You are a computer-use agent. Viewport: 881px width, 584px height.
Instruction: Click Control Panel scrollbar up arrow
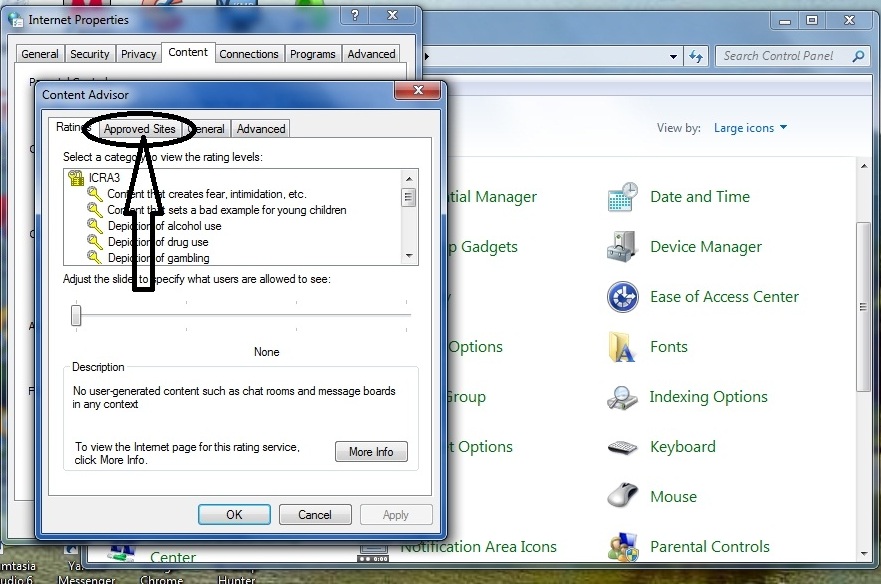click(864, 166)
